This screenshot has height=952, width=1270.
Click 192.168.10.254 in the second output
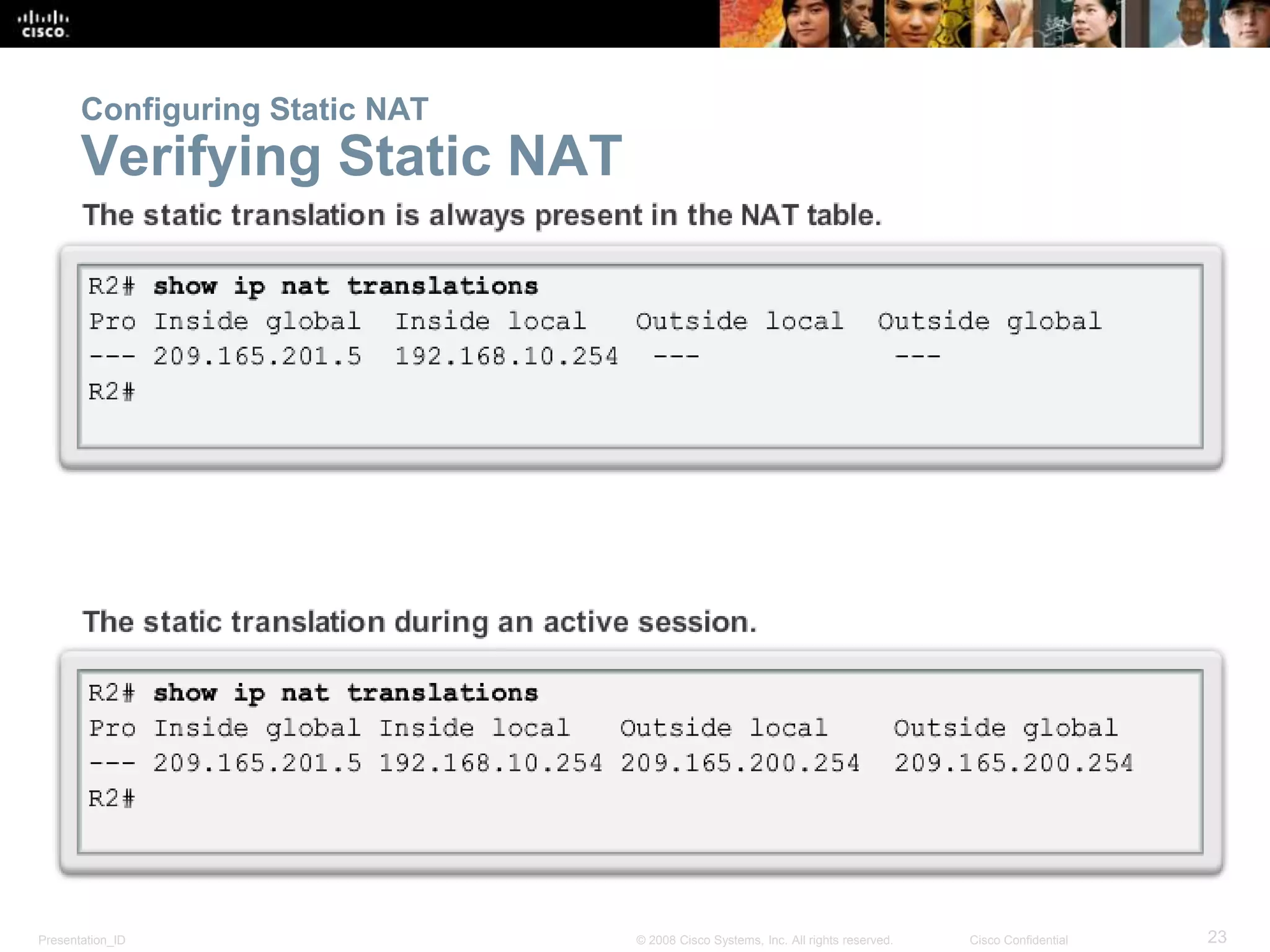491,763
